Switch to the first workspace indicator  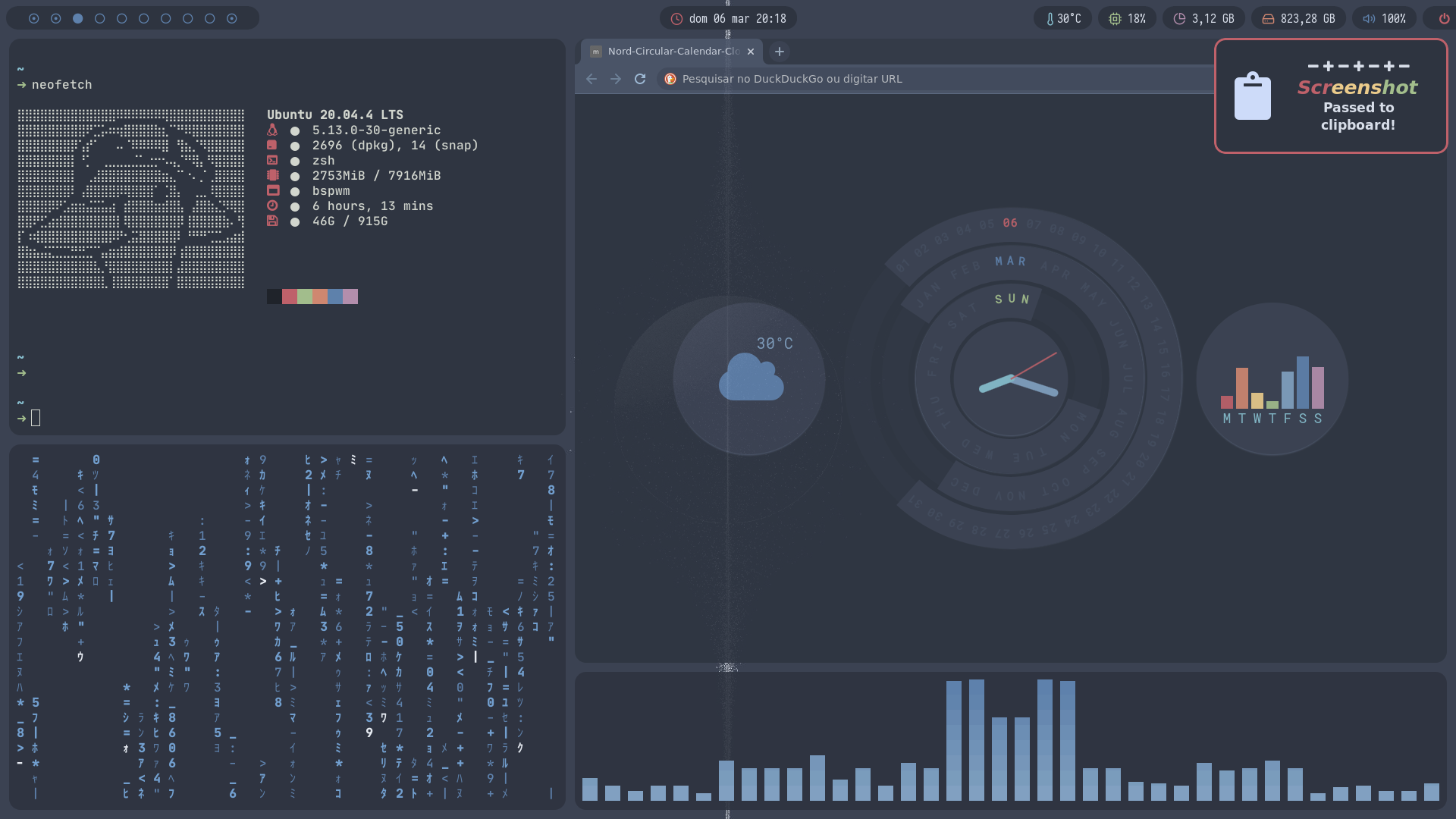[33, 18]
